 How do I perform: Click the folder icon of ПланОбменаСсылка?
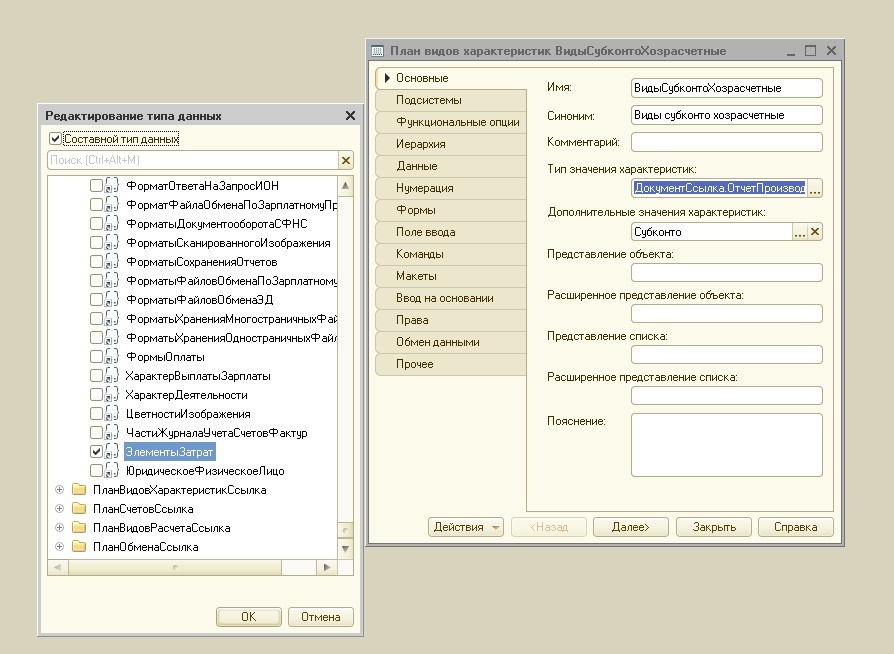pyautogui.click(x=79, y=547)
